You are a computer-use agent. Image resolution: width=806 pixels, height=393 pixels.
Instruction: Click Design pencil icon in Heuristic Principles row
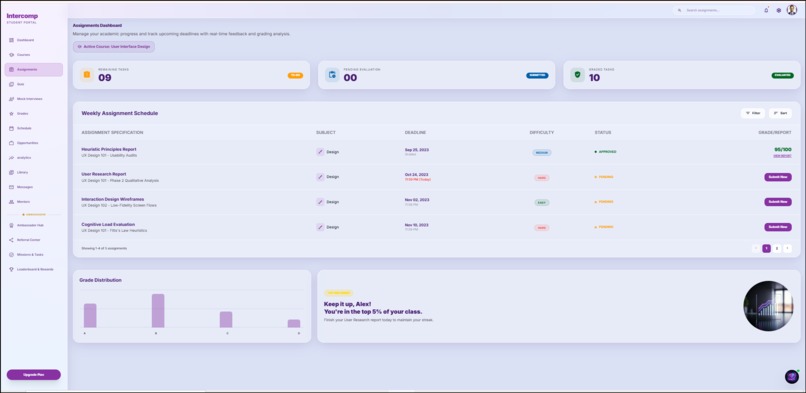[320, 152]
